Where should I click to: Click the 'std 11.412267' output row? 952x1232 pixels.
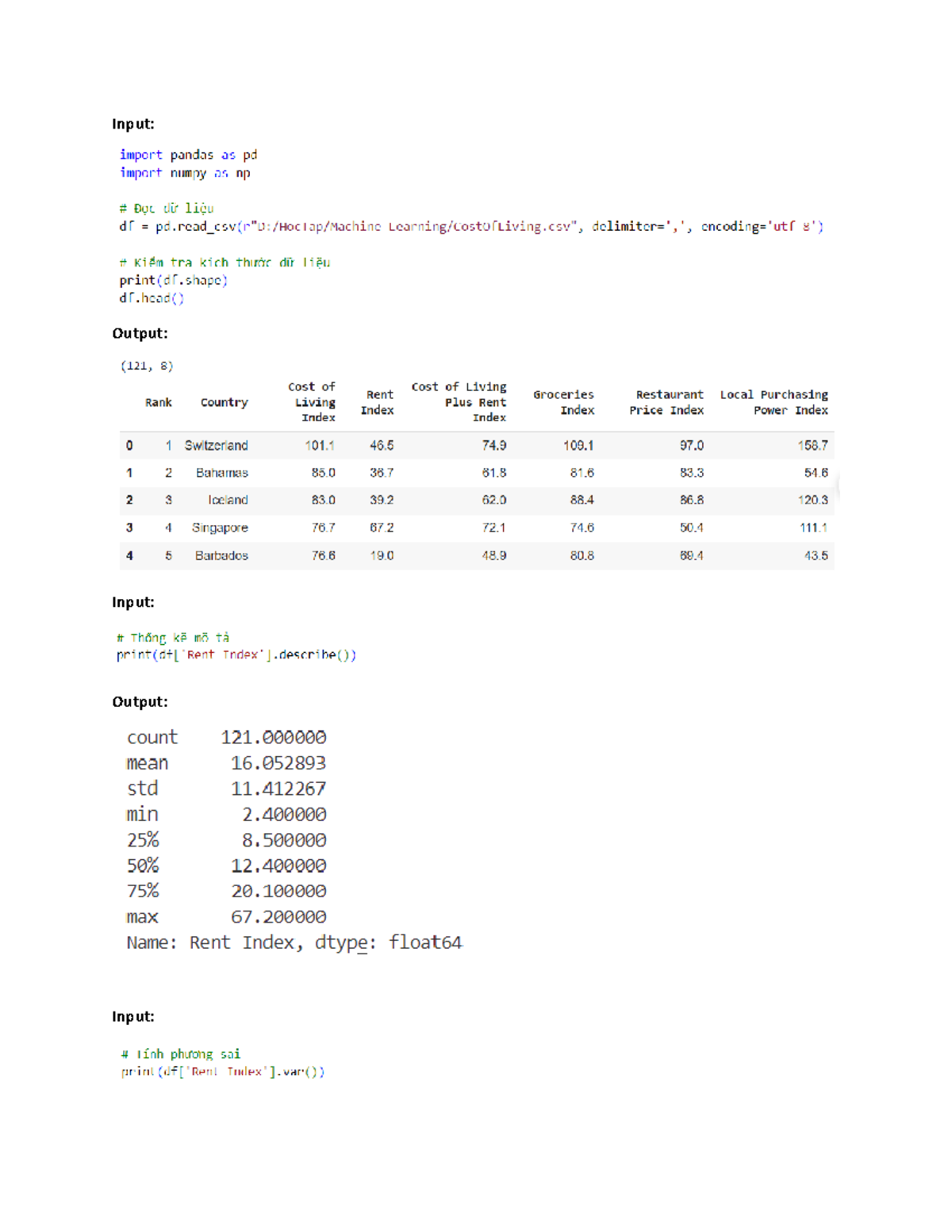[x=227, y=789]
